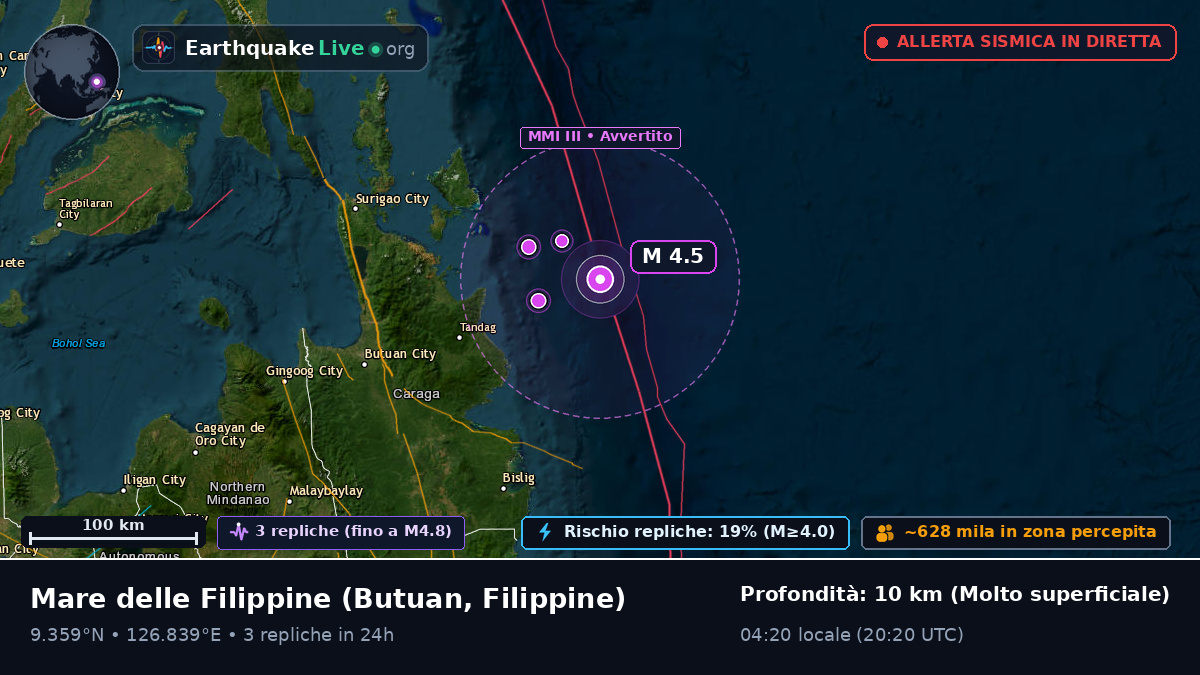Select the aftershock marker nearest the M 4.5 label
1200x675 pixels.
[562, 240]
